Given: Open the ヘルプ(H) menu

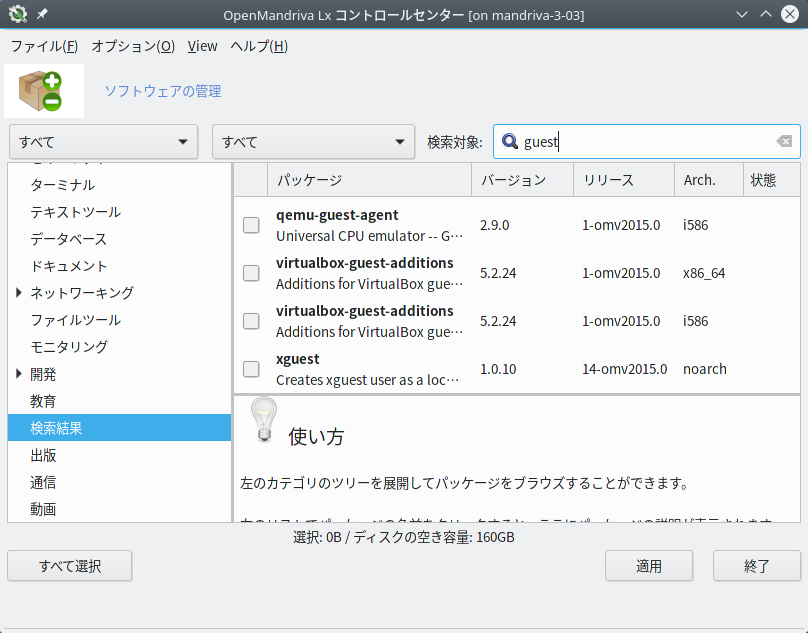Looking at the screenshot, I should click(259, 46).
